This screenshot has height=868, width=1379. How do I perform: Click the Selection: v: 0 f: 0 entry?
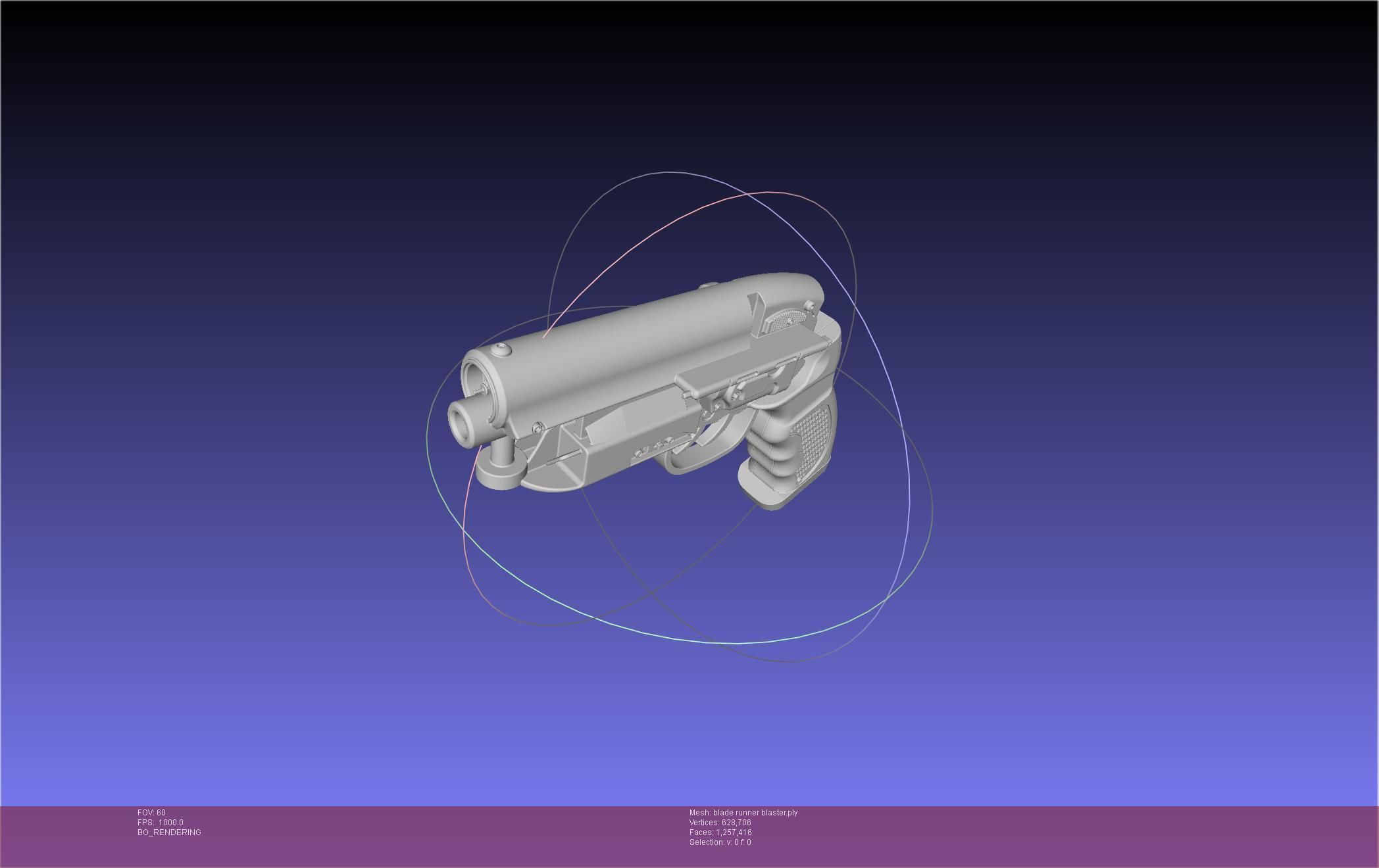tap(720, 842)
